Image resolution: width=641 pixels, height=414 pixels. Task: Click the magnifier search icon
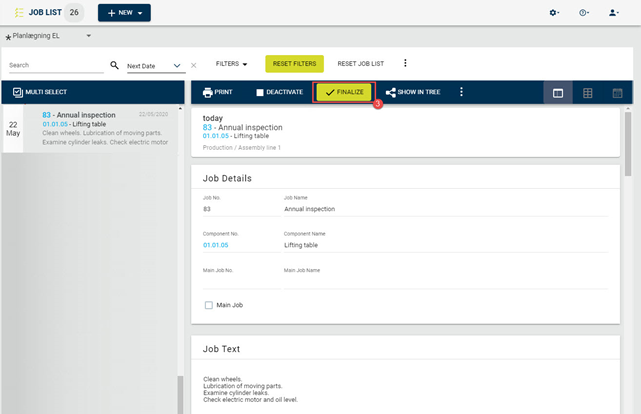114,65
